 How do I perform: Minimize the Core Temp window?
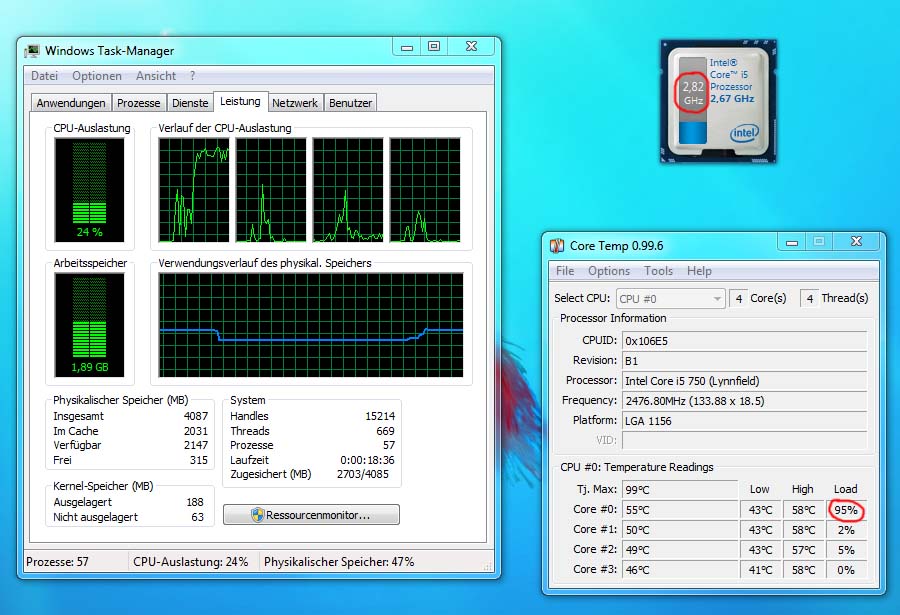pyautogui.click(x=792, y=242)
